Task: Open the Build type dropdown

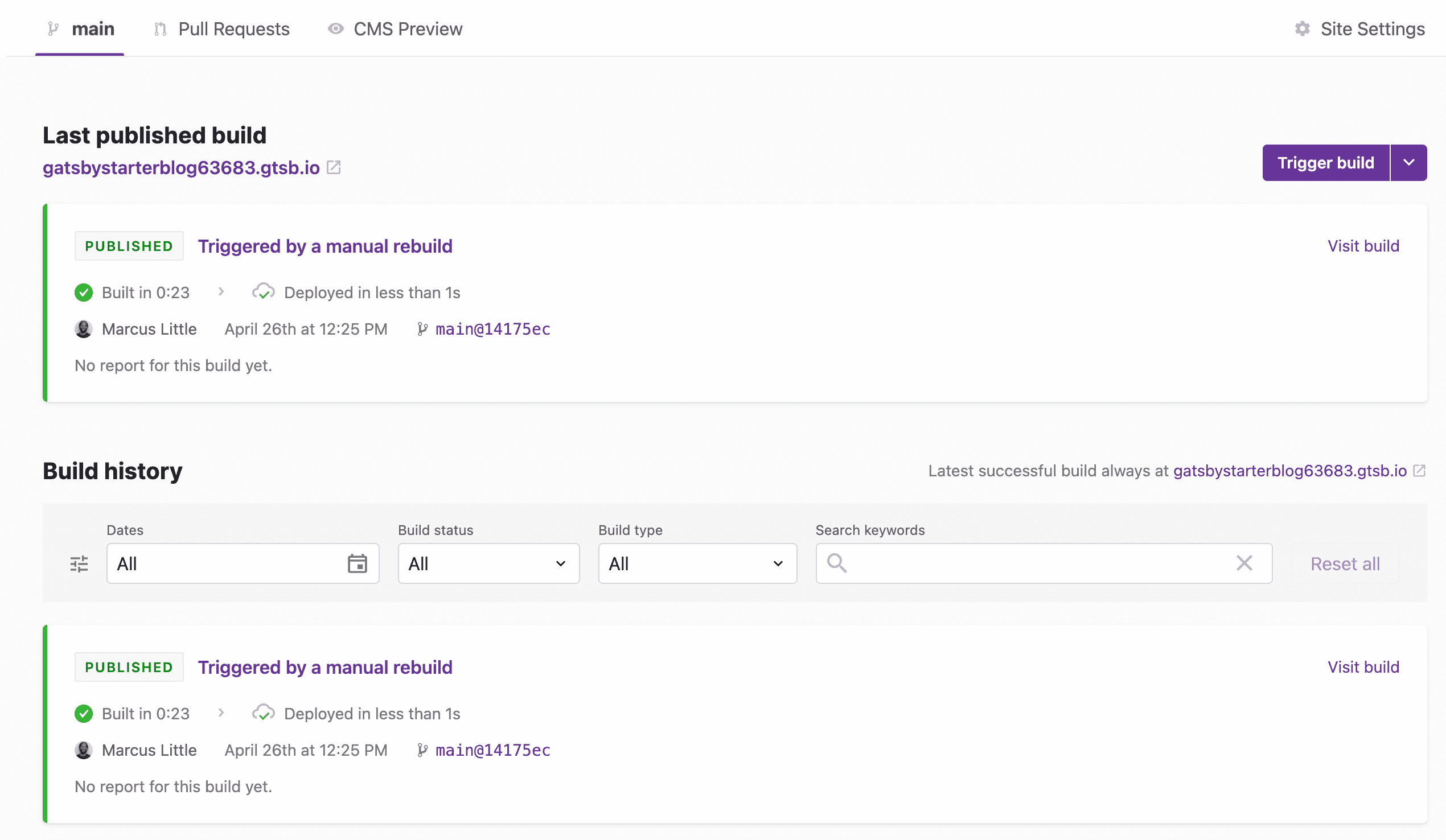Action: tap(697, 563)
